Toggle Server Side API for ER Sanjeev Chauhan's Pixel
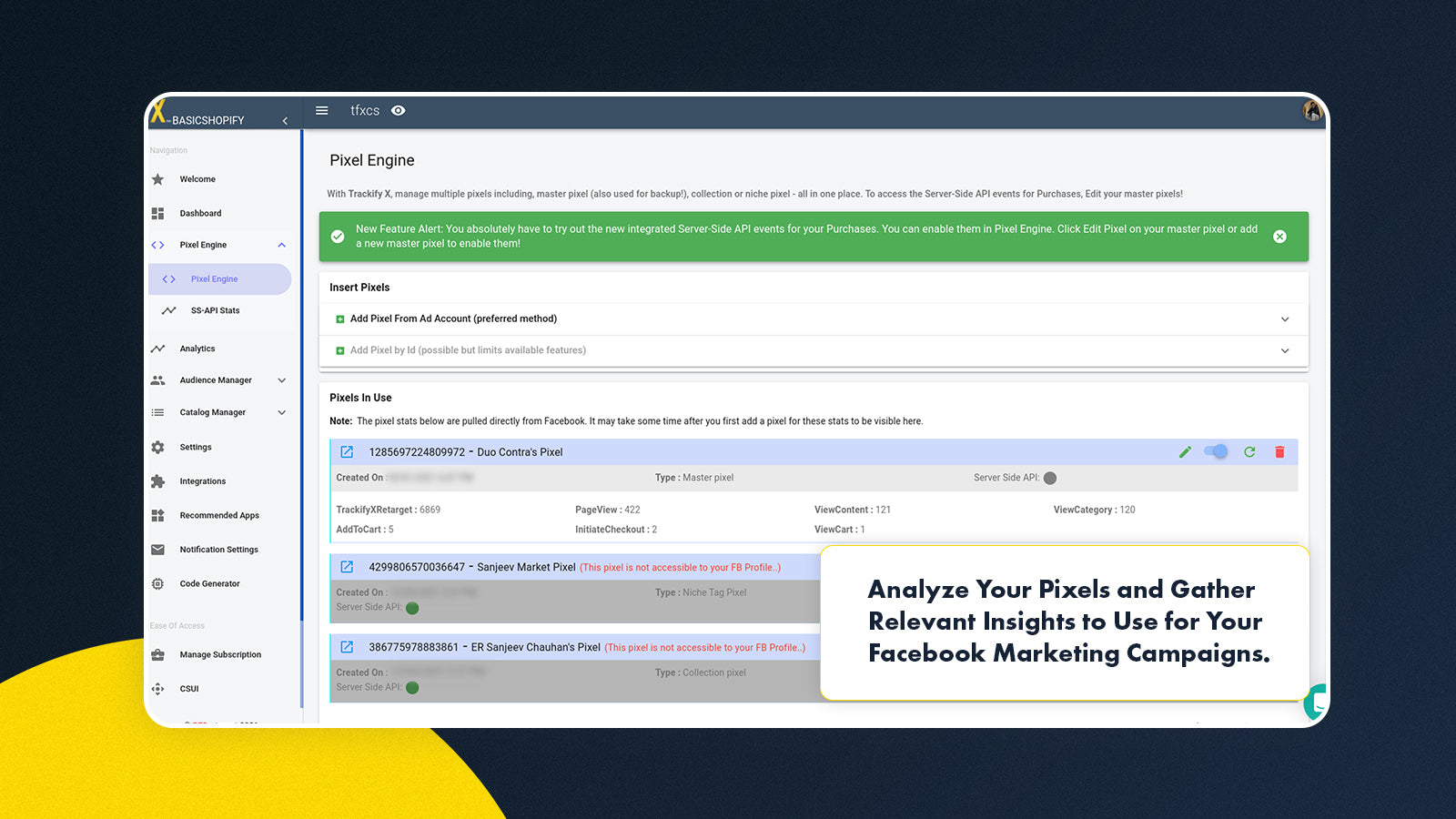The image size is (1456, 819). pos(412,688)
